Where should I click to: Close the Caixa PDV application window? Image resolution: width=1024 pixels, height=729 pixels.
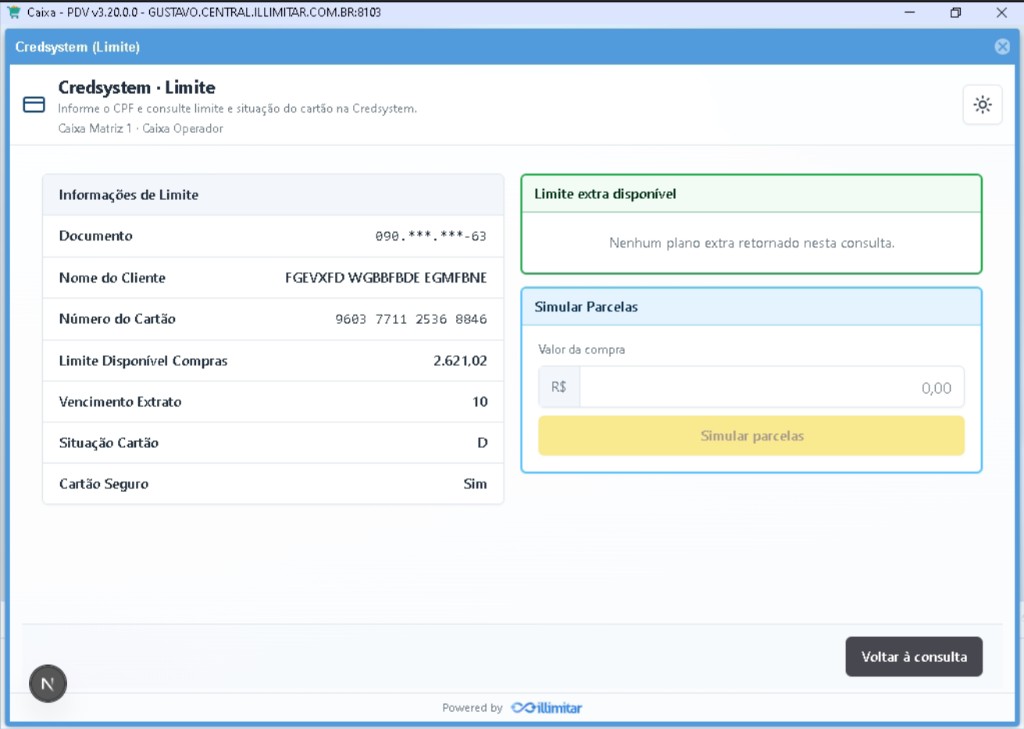coord(1001,12)
